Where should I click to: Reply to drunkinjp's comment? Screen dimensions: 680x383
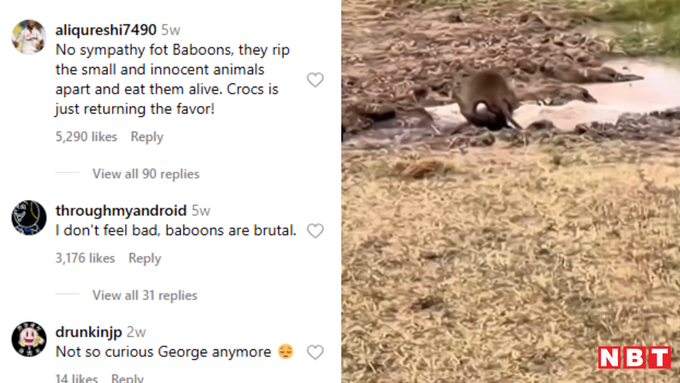[x=128, y=378]
